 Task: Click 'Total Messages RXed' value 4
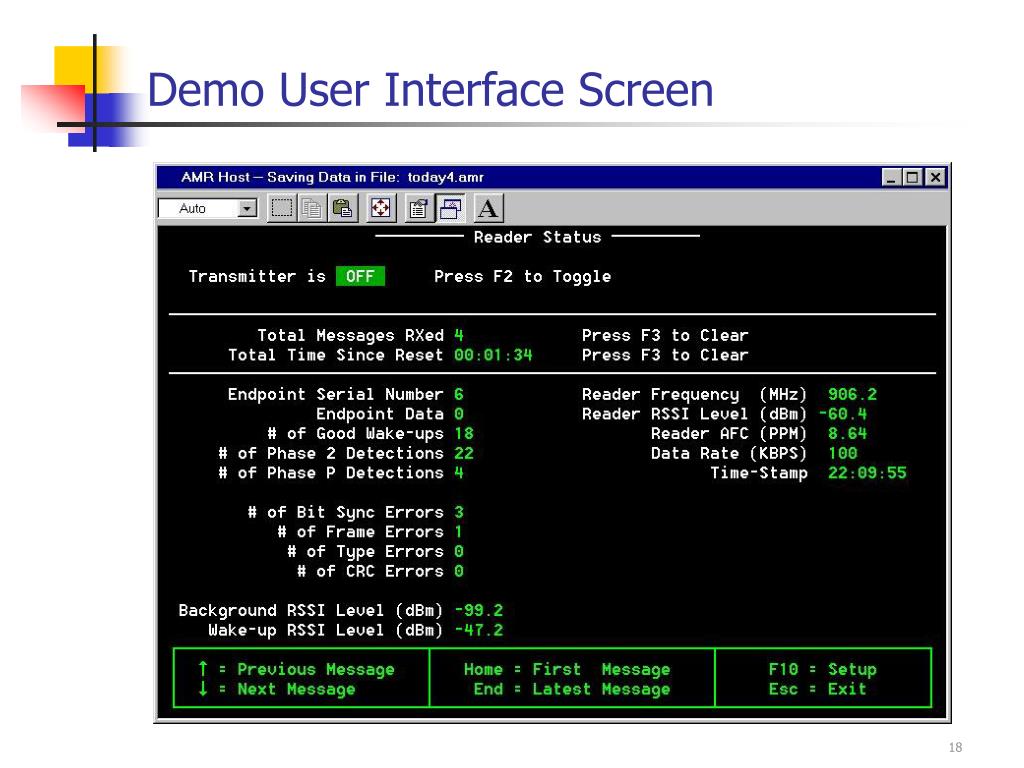459,336
